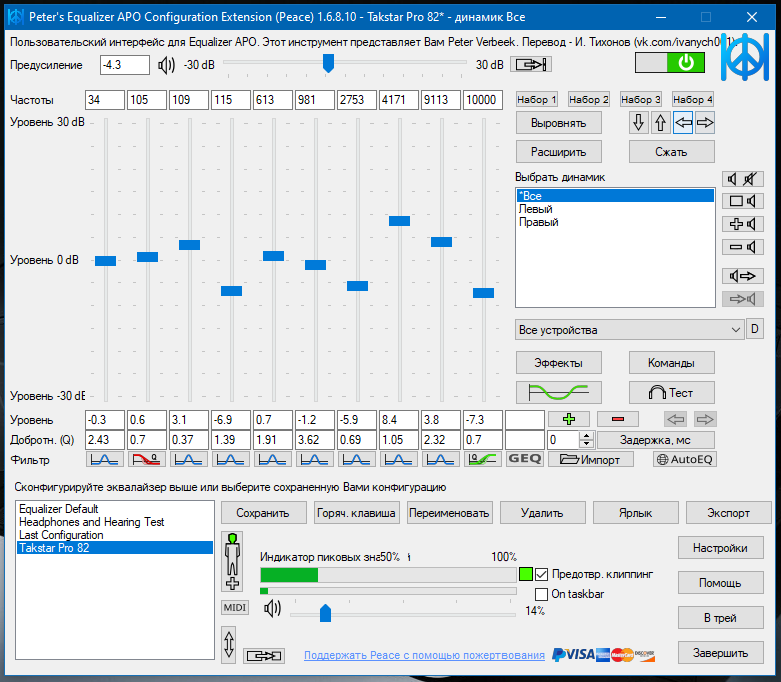Click the delay spinner down arrow
781x682 pixels.
point(587,444)
